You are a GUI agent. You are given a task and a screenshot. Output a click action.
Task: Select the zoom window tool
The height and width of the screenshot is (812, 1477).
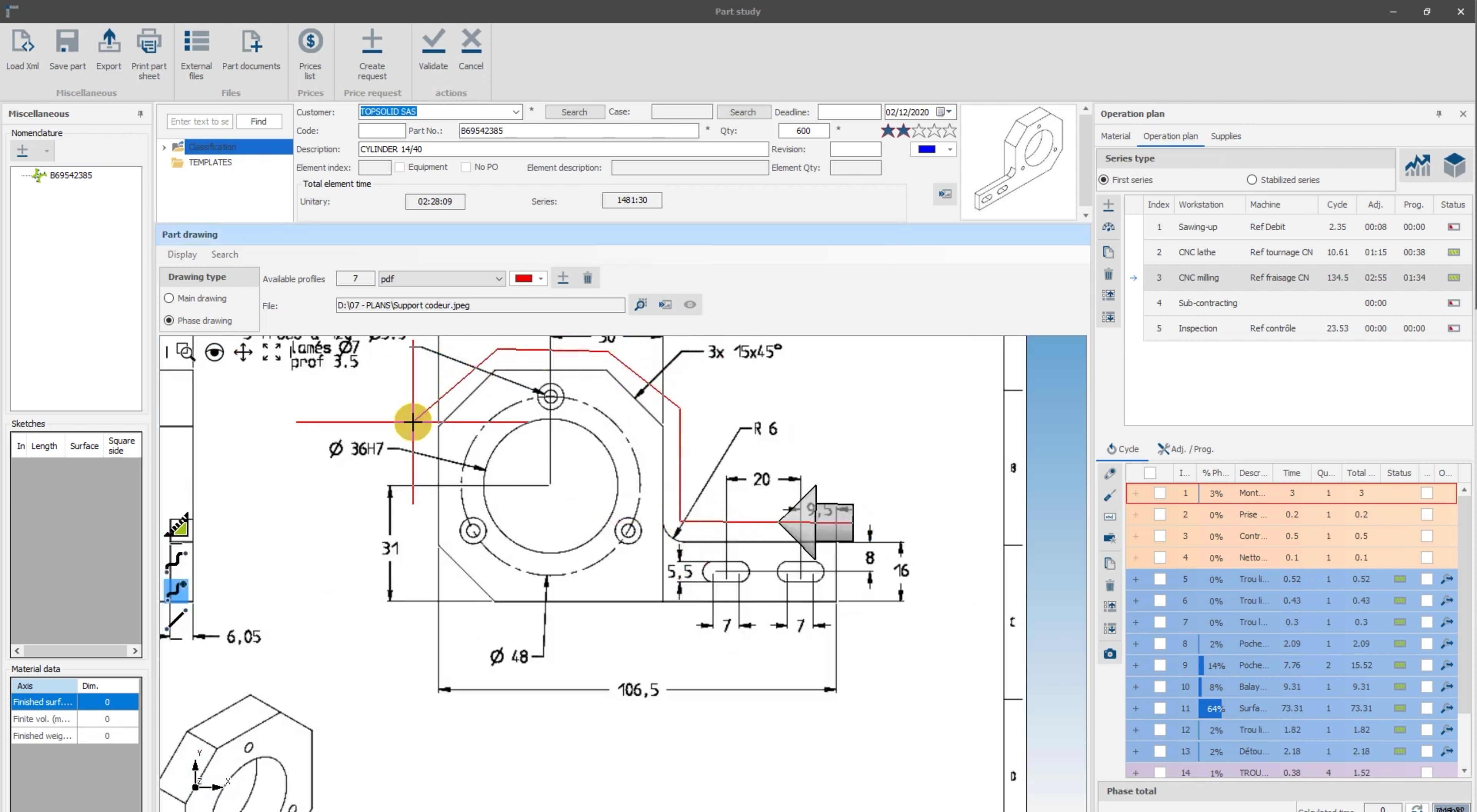click(185, 352)
